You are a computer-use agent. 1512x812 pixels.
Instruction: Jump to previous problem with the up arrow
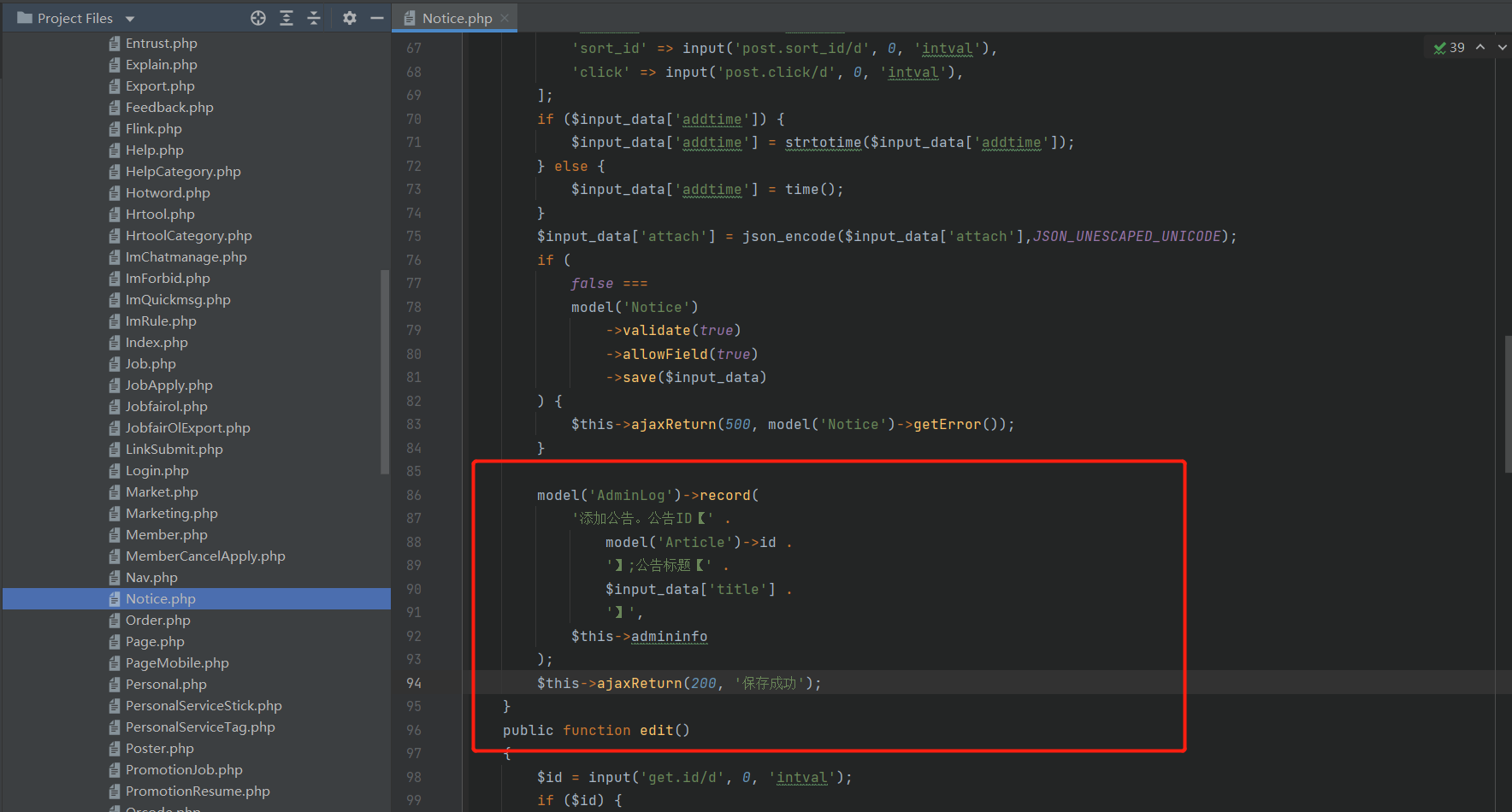tap(1482, 47)
